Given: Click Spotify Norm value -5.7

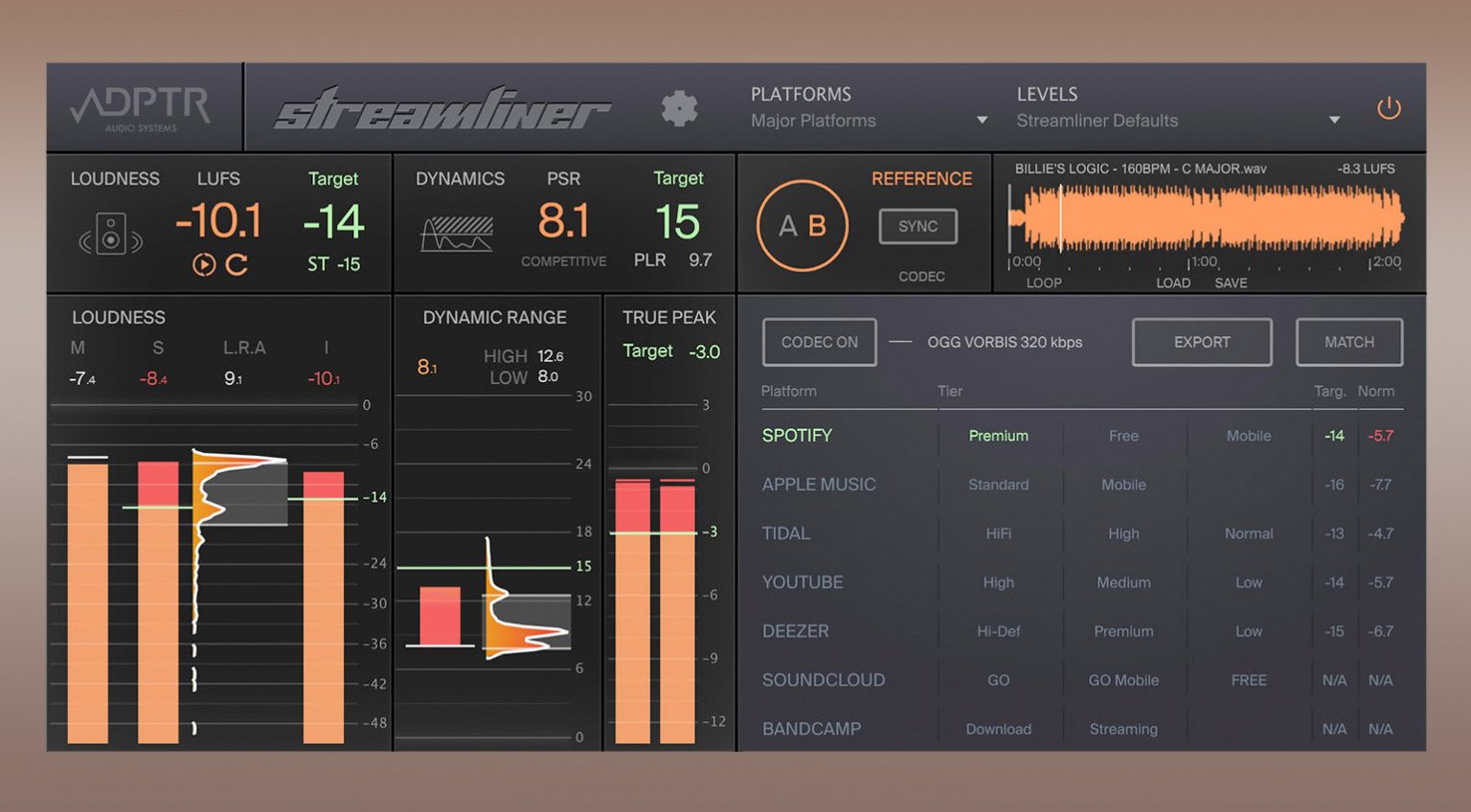Looking at the screenshot, I should 1380,436.
